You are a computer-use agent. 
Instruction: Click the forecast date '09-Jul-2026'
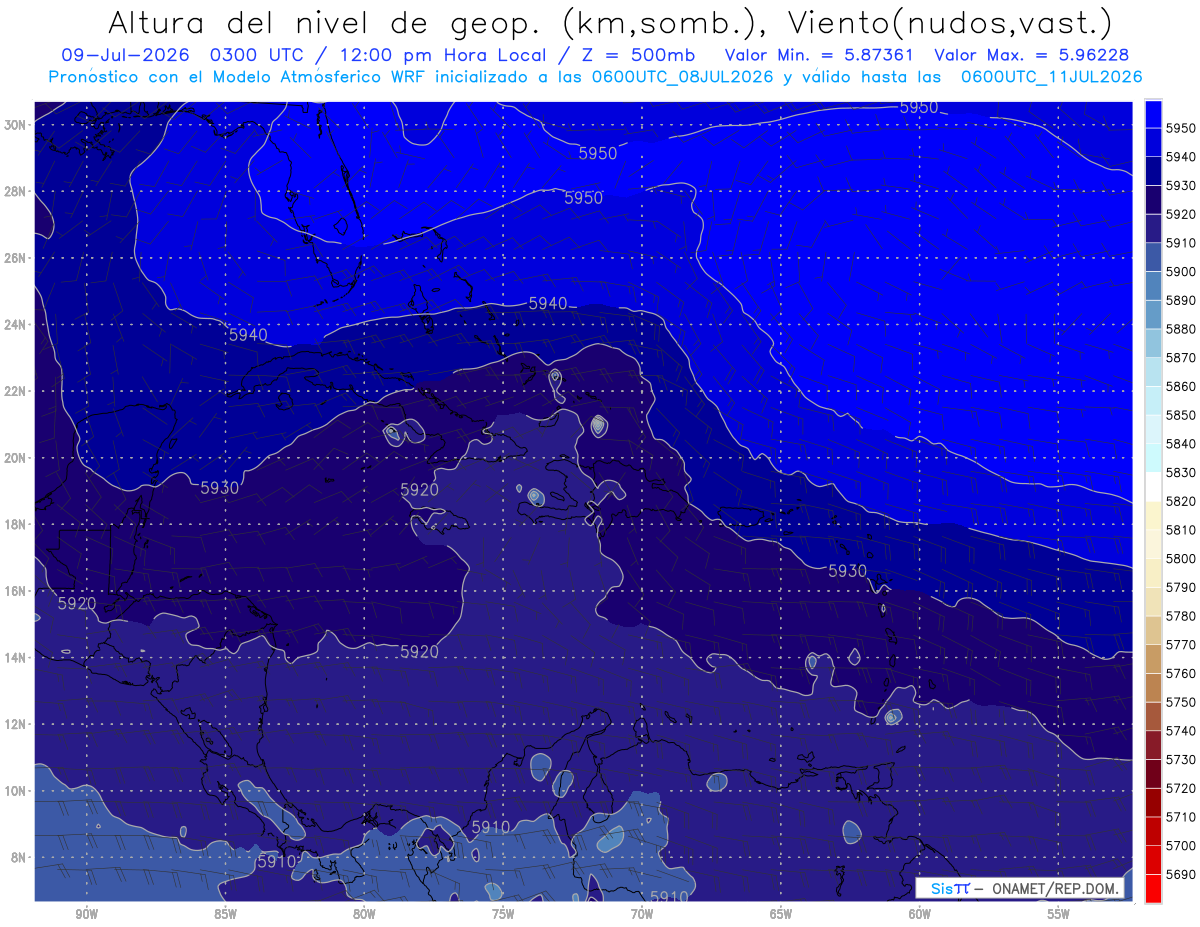tap(125, 55)
